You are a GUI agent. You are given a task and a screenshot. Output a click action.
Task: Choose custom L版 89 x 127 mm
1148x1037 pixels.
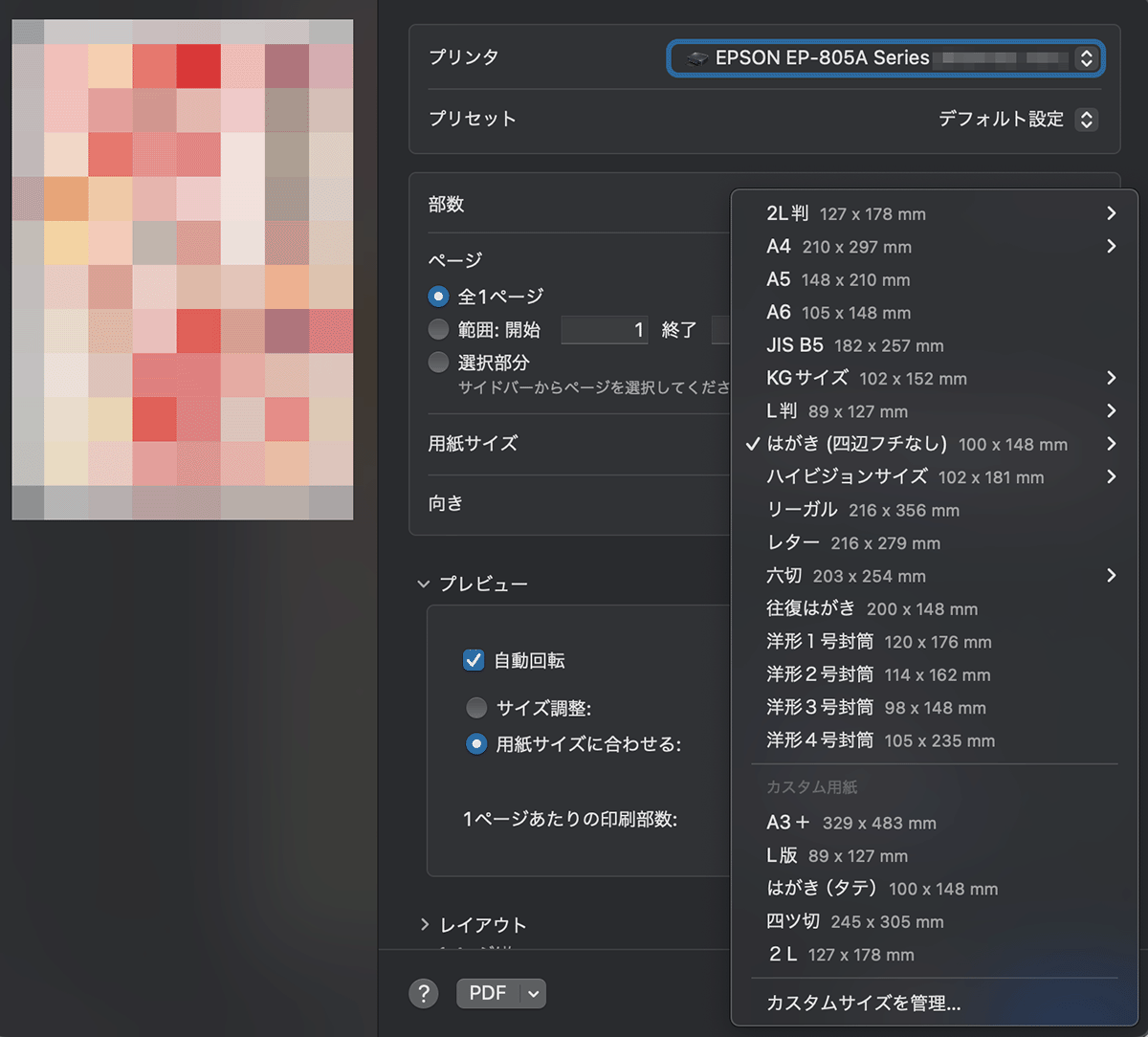[x=935, y=855]
